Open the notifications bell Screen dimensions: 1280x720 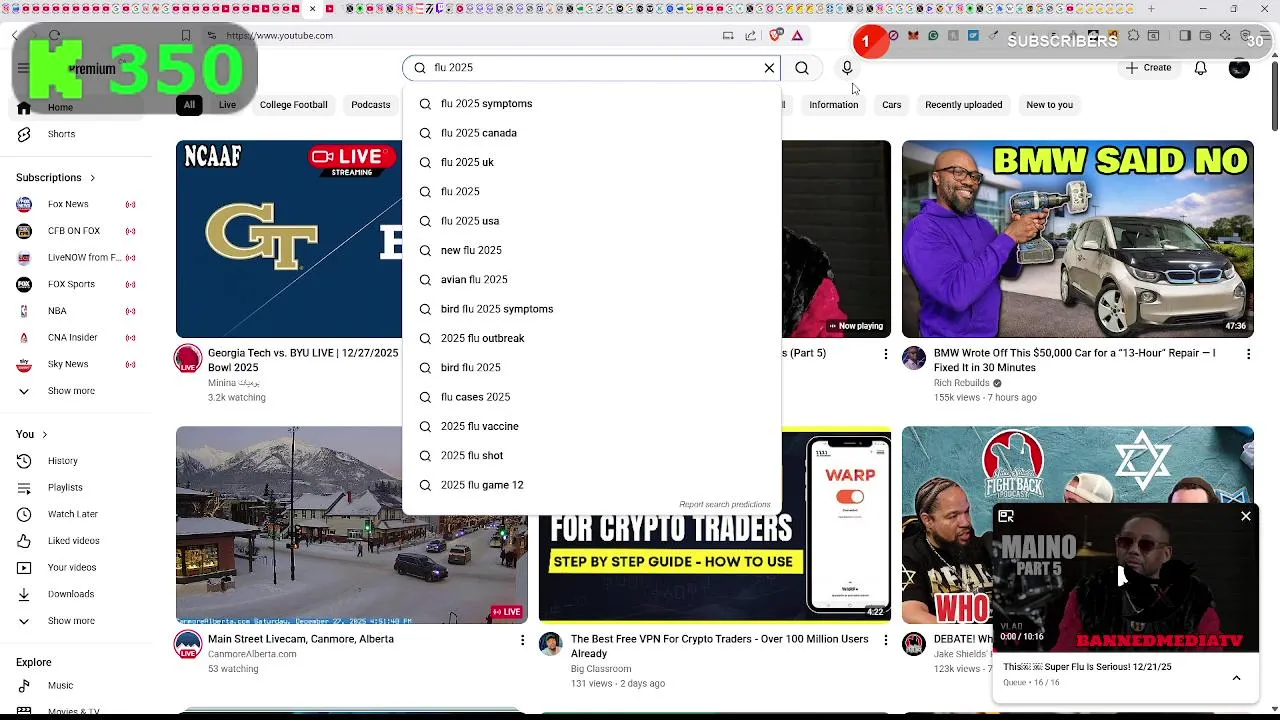click(1200, 68)
